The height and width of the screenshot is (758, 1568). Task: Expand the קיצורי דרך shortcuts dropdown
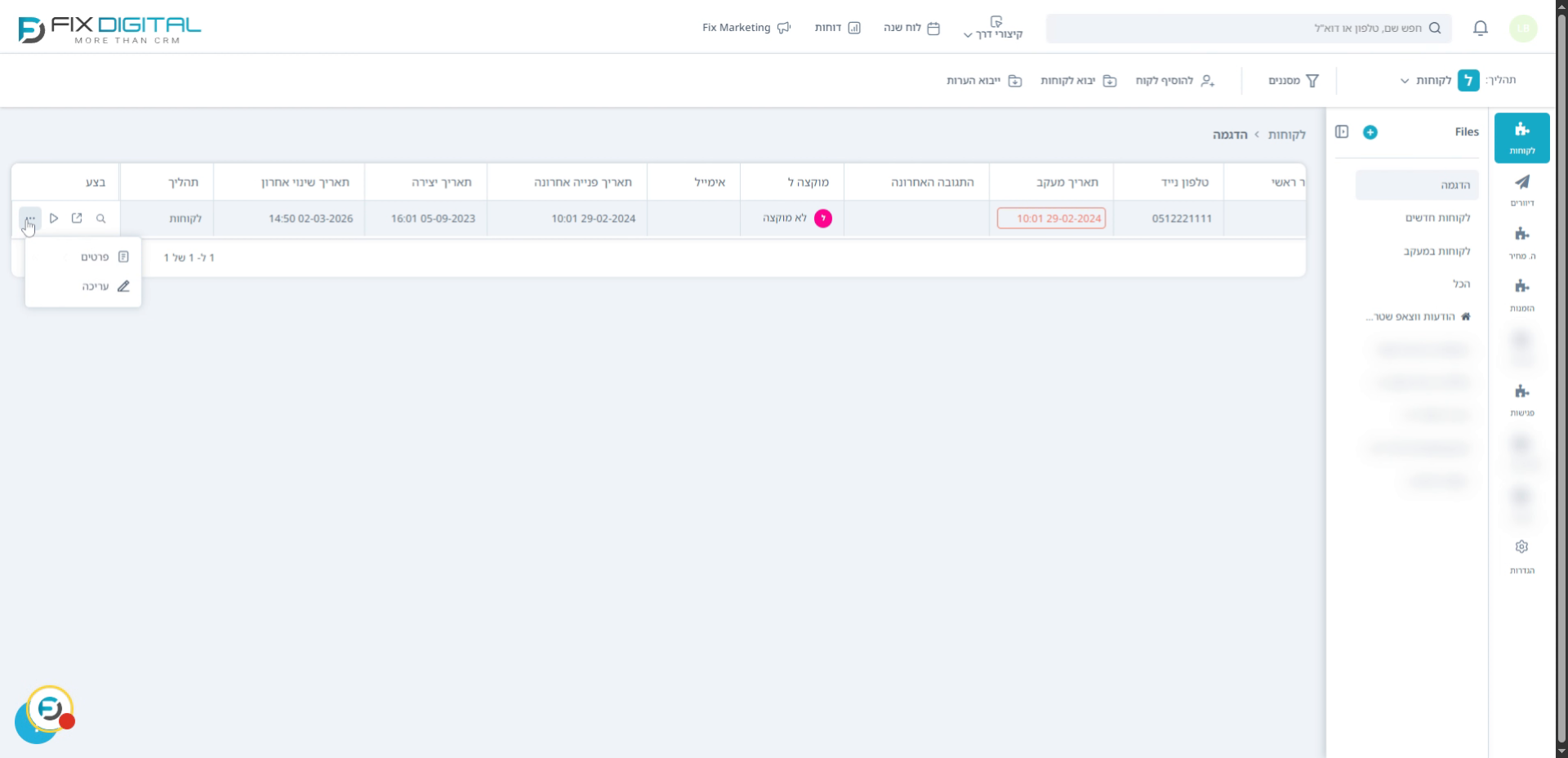pyautogui.click(x=993, y=29)
